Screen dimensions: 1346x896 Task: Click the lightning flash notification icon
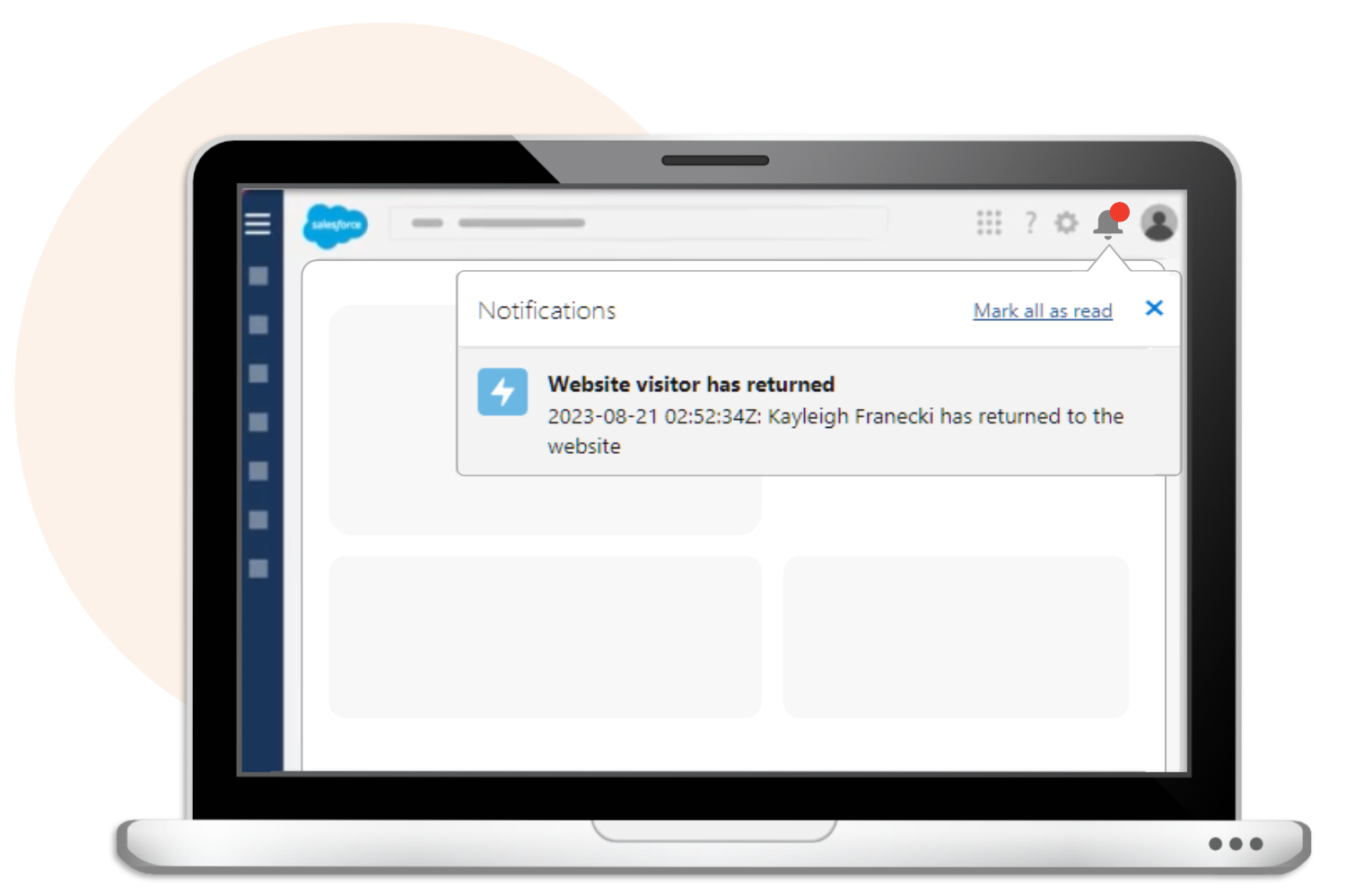pos(502,392)
